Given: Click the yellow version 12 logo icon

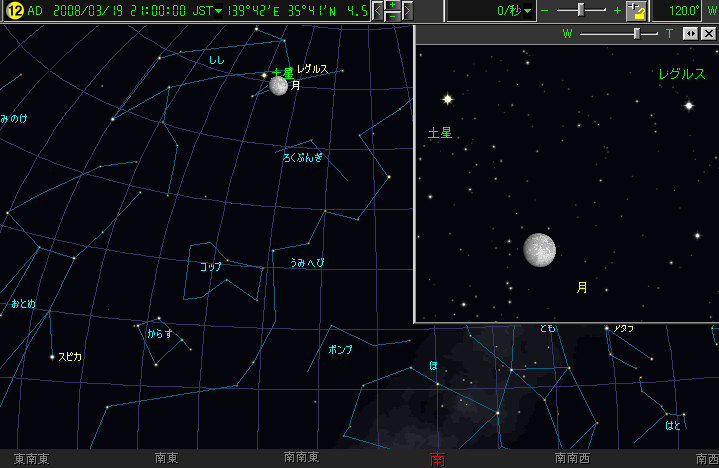Looking at the screenshot, I should [14, 11].
